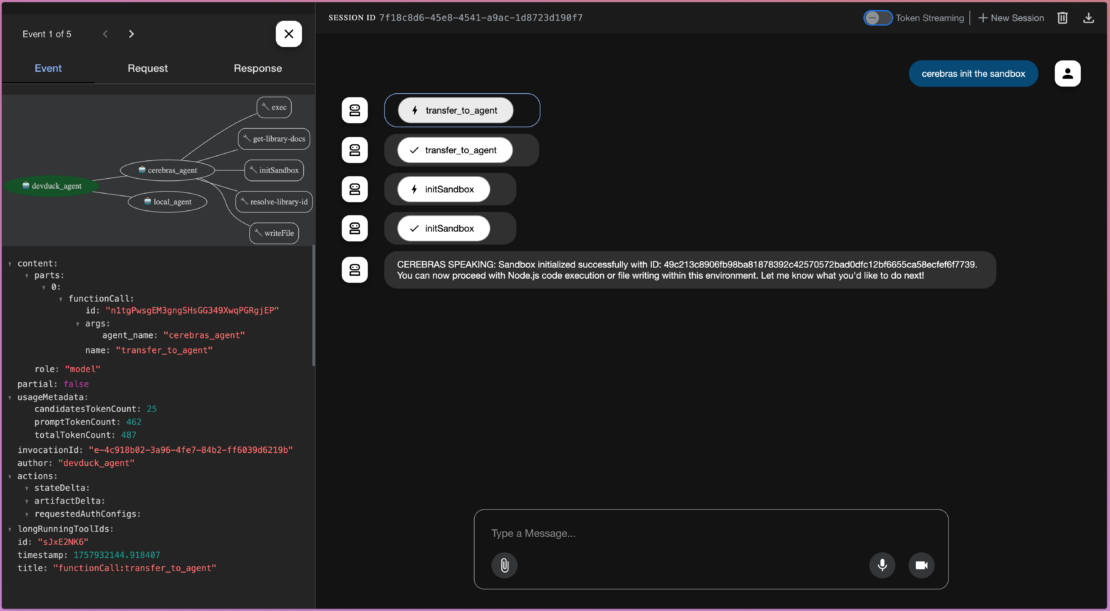This screenshot has height=611, width=1110.
Task: Start a New Session
Action: click(x=1010, y=17)
